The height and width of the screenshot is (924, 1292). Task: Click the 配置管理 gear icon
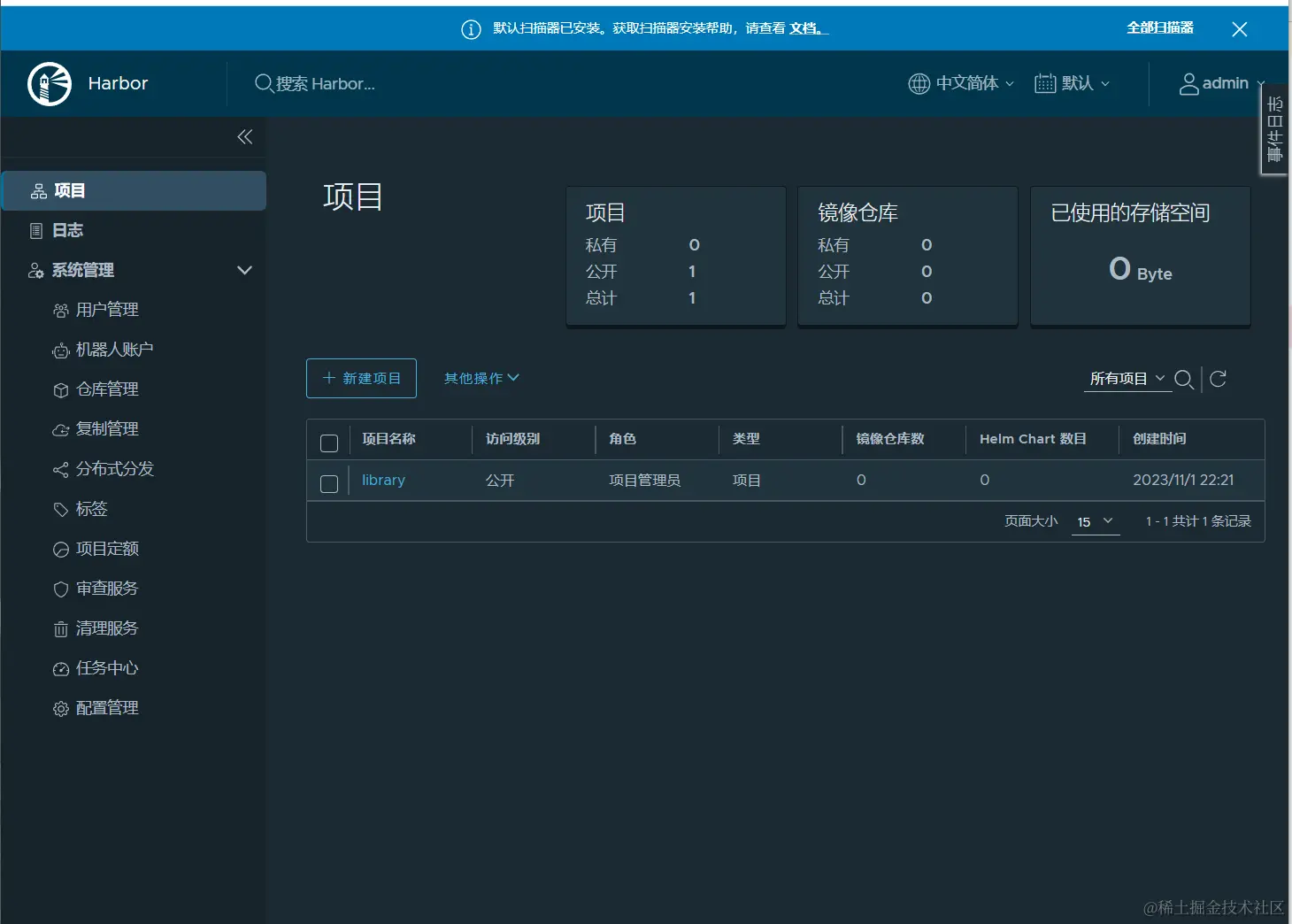tap(61, 709)
